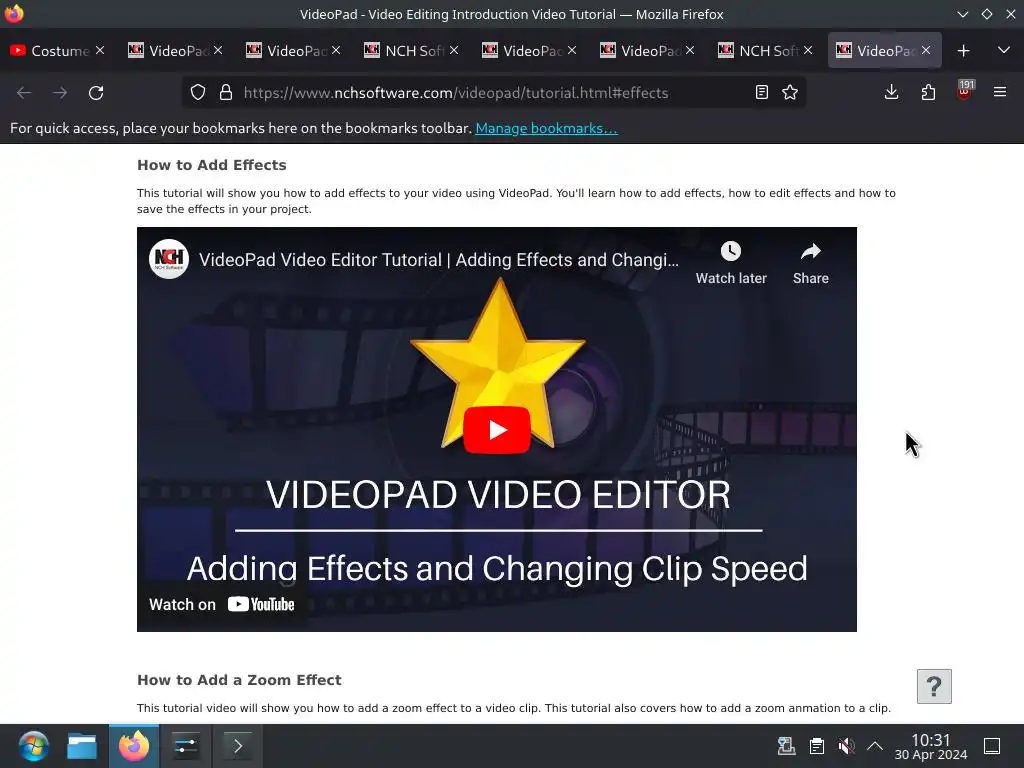
Task: Open a new tab with plus button
Action: pyautogui.click(x=963, y=50)
